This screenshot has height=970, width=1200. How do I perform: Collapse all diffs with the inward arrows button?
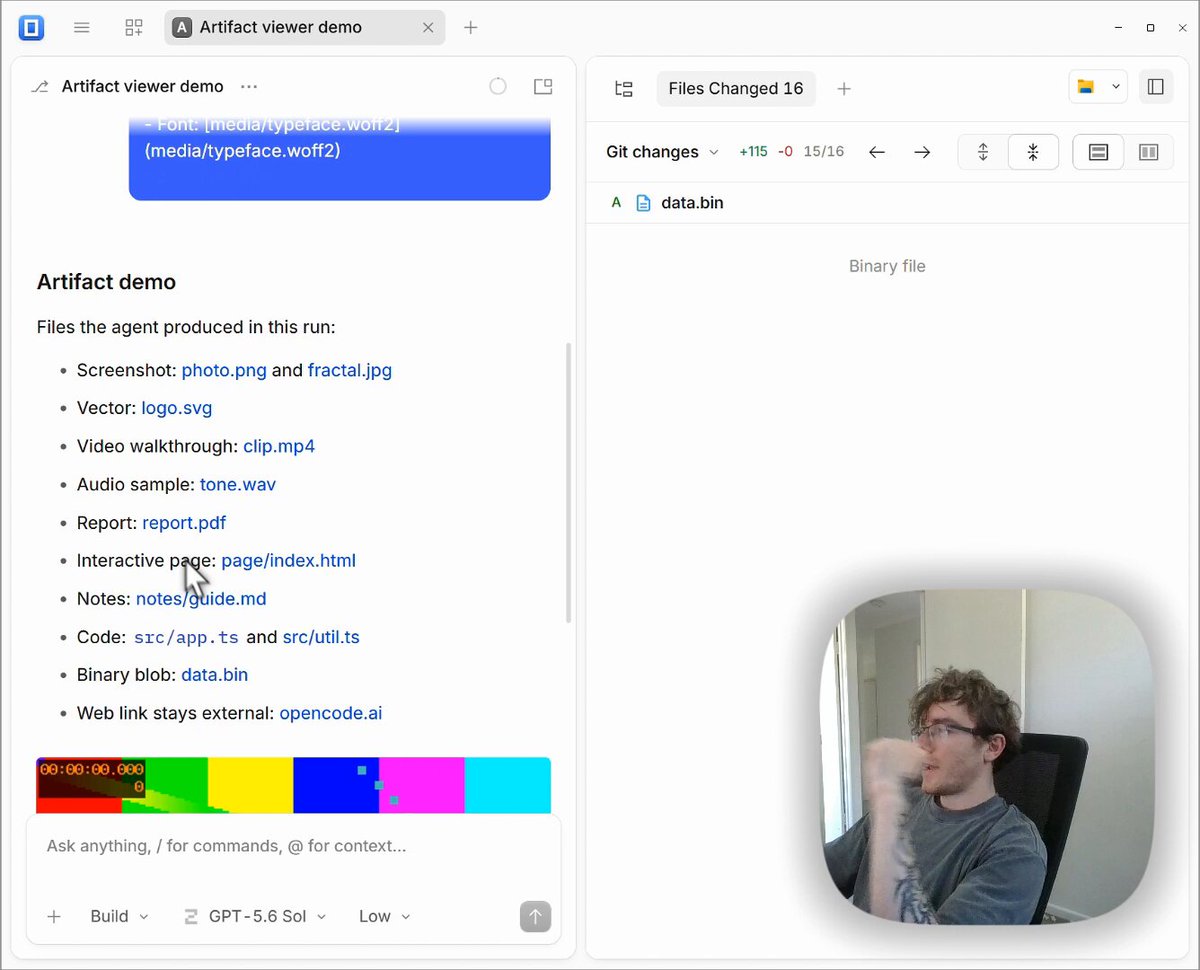pyautogui.click(x=1033, y=152)
